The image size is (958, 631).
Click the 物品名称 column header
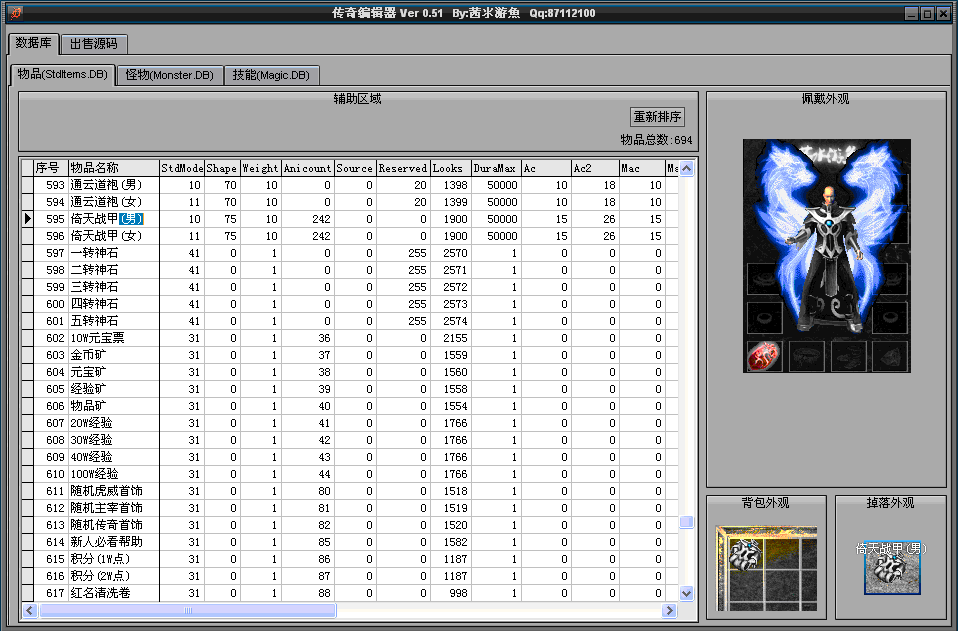tap(113, 168)
